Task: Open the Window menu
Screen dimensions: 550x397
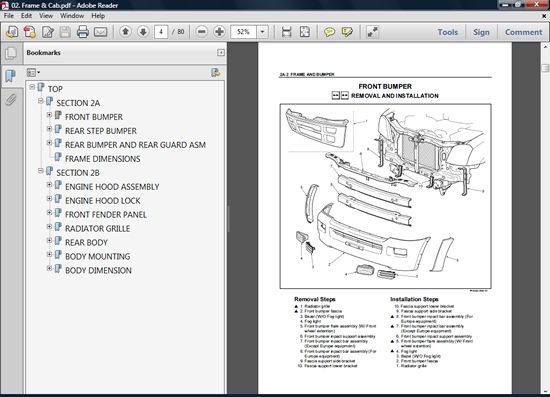Action: (x=72, y=16)
